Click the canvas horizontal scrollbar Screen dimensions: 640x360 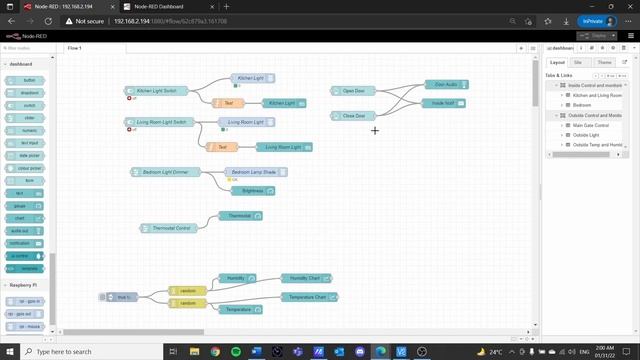point(133,332)
